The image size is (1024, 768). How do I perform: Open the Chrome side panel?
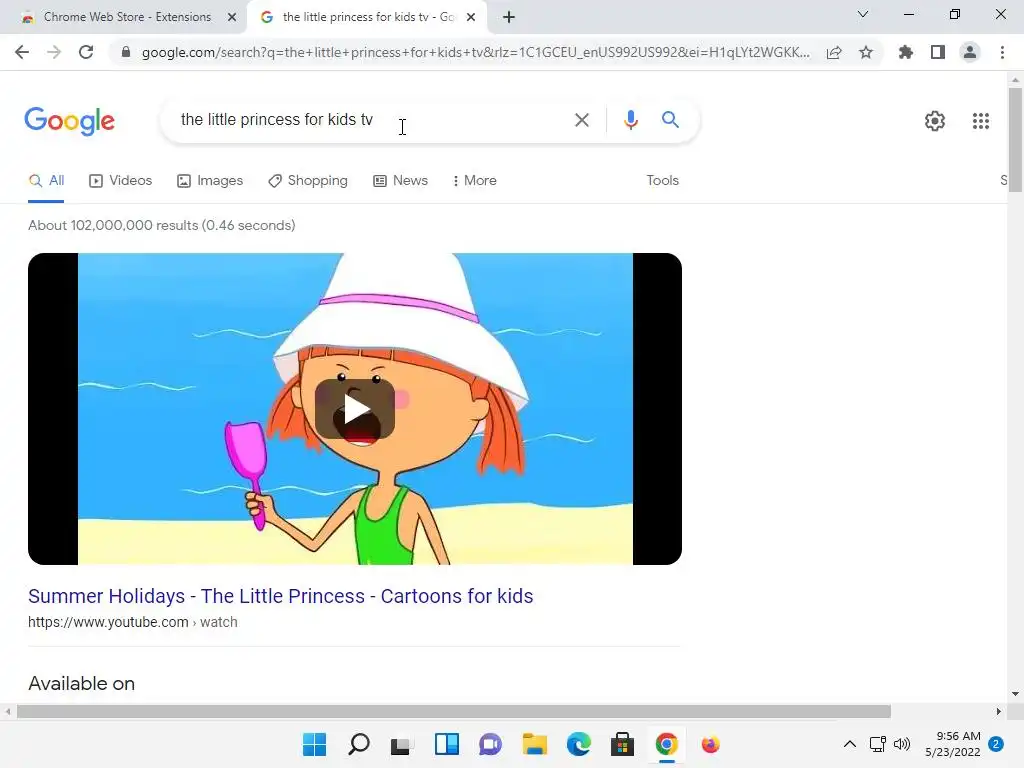(938, 52)
